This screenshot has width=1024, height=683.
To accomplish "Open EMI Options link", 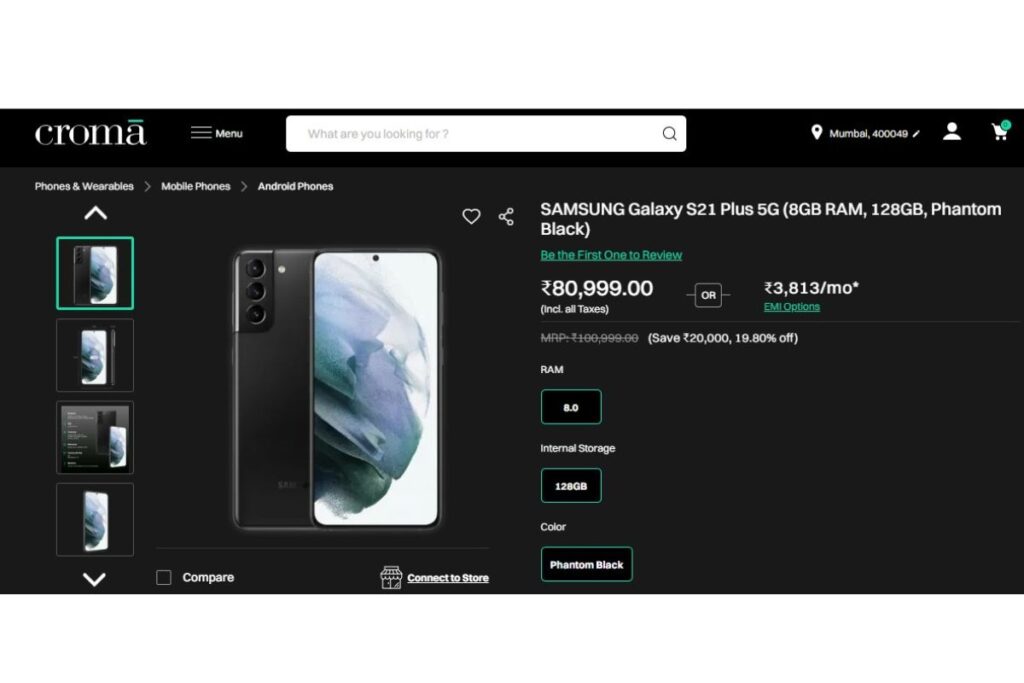I will [x=792, y=307].
